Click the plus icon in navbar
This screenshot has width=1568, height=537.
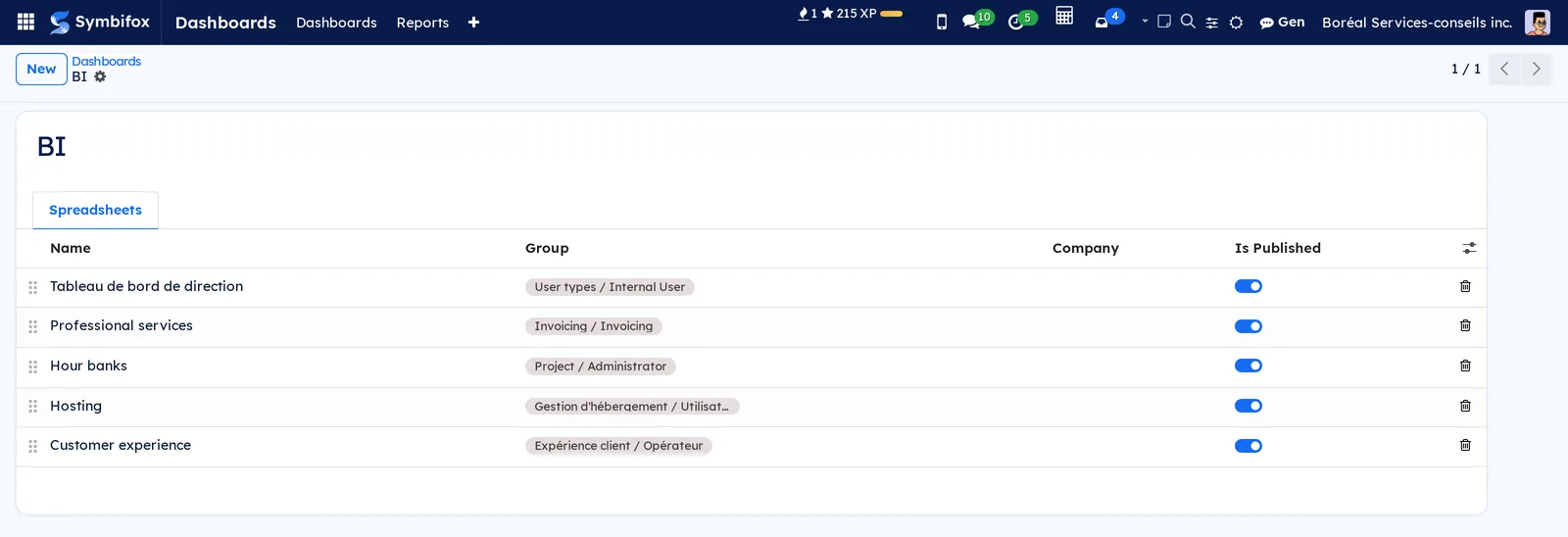[x=473, y=22]
